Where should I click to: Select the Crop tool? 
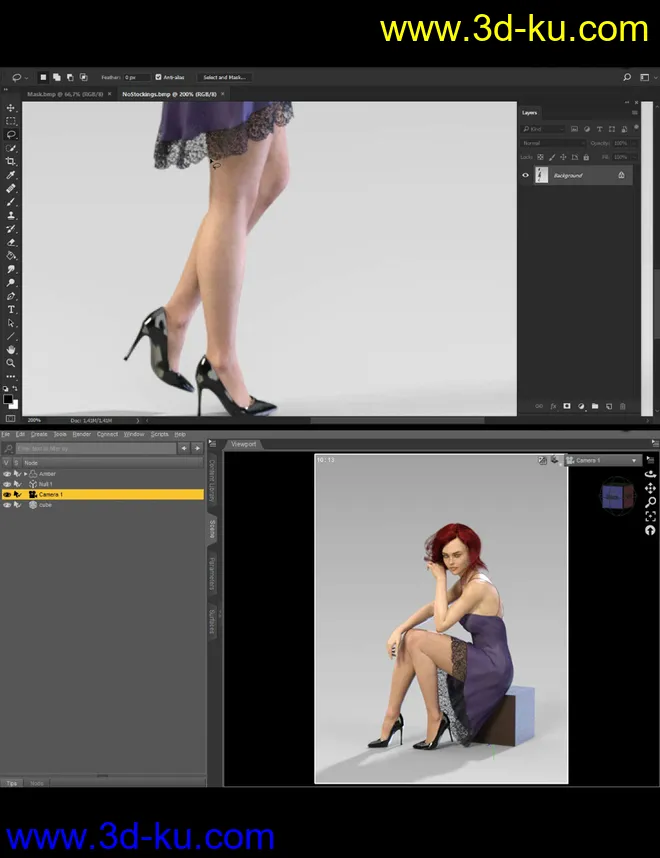coord(11,161)
